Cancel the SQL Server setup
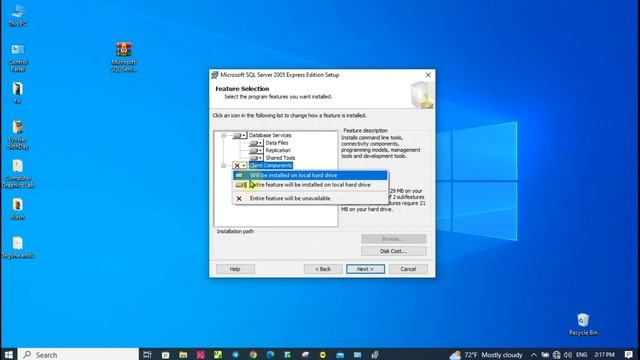 click(x=408, y=269)
